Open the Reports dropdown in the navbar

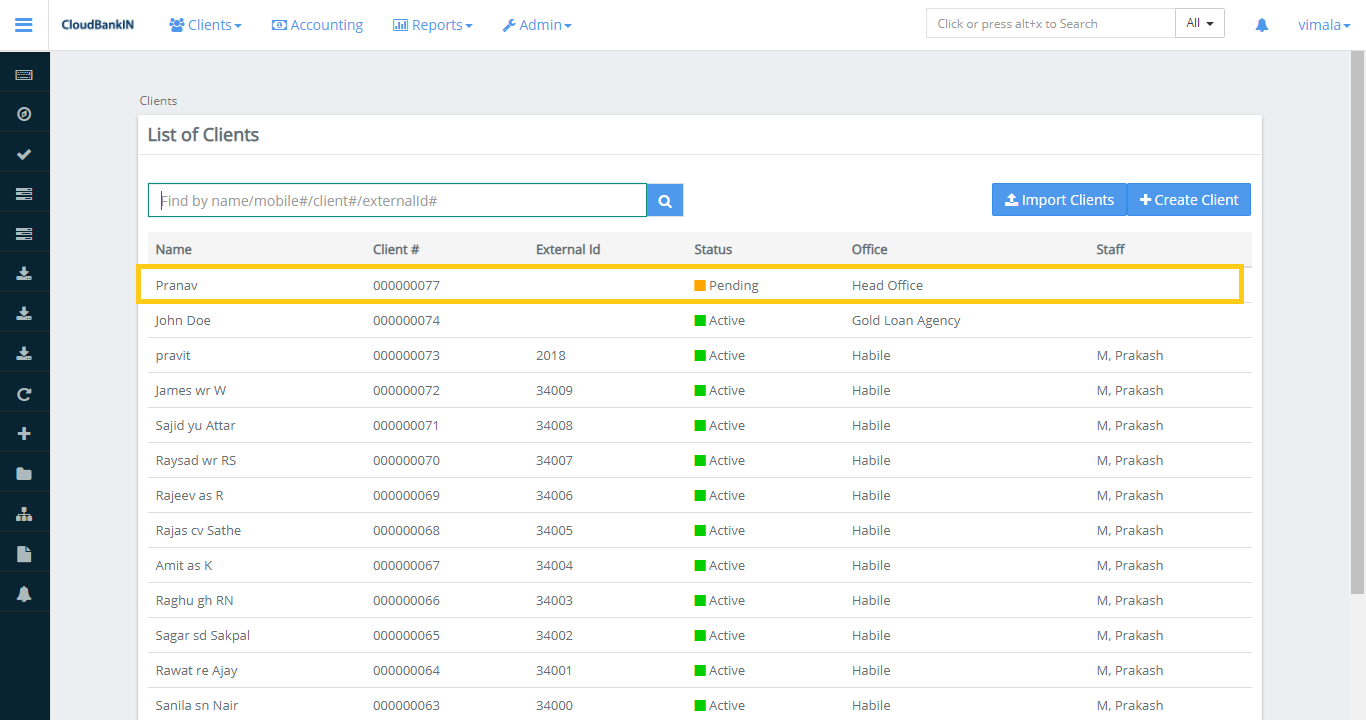pos(432,25)
